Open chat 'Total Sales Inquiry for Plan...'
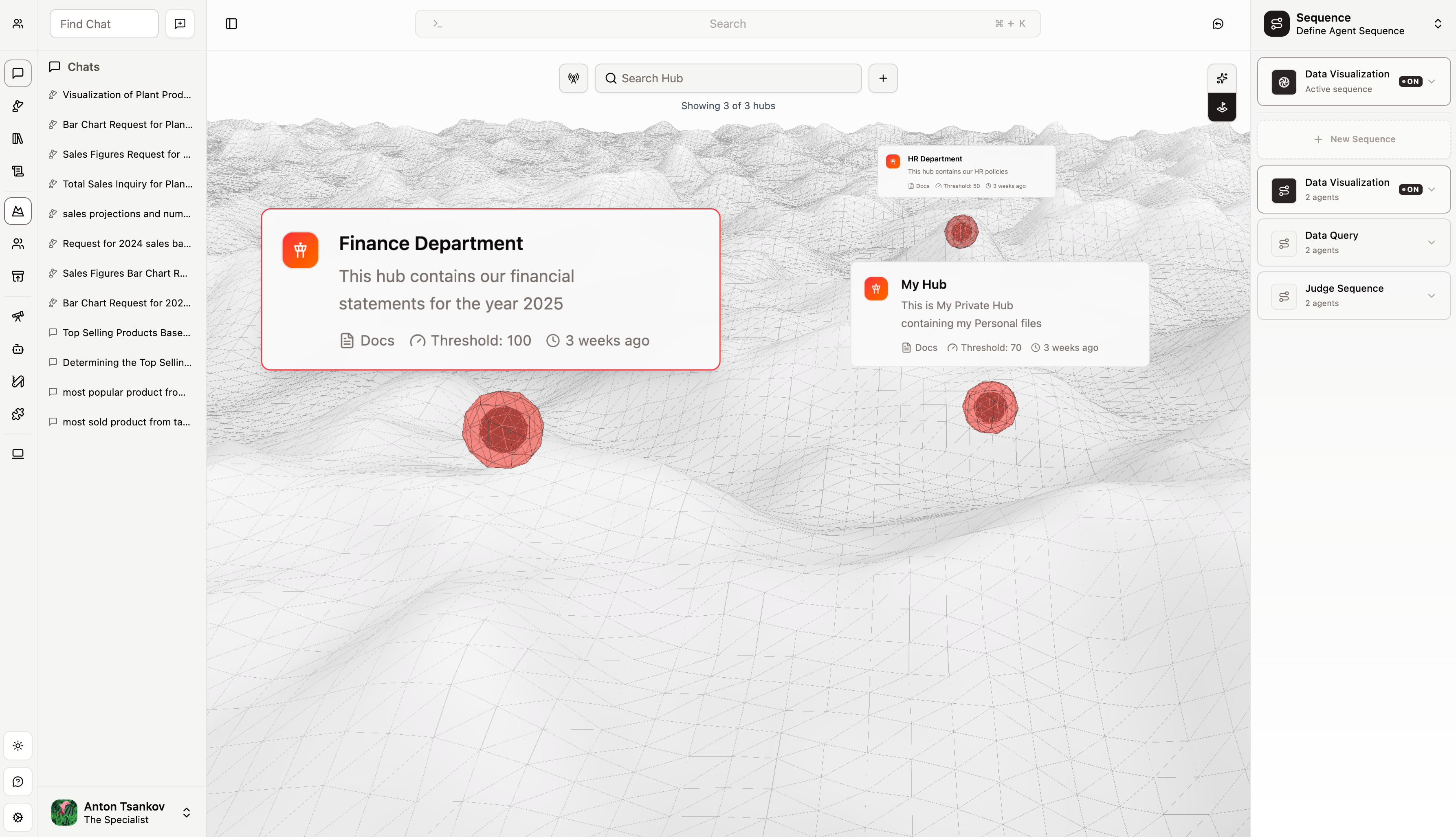This screenshot has width=1456, height=837. coord(127,184)
